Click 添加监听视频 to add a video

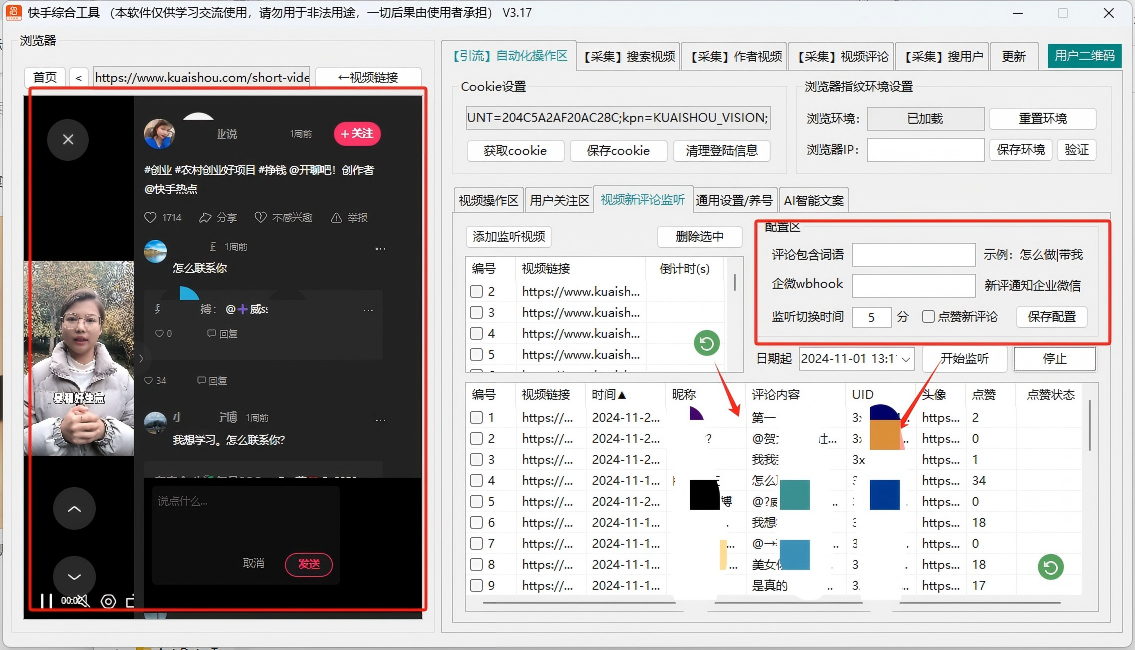coord(509,237)
